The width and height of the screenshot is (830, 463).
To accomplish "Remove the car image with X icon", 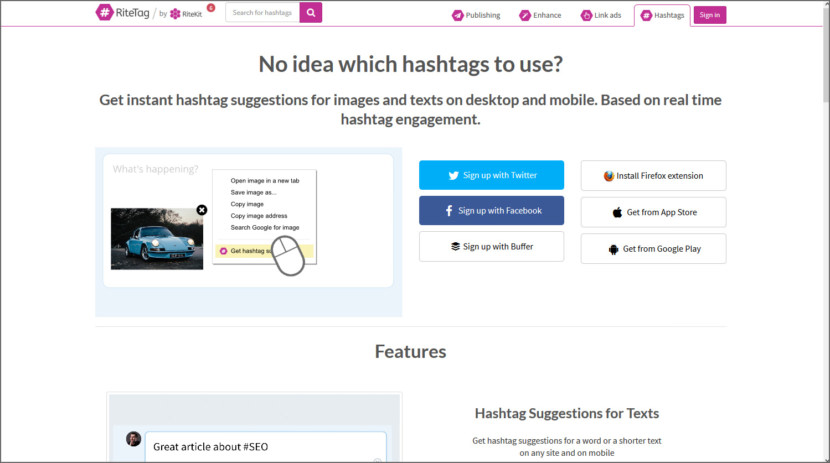I will click(202, 210).
